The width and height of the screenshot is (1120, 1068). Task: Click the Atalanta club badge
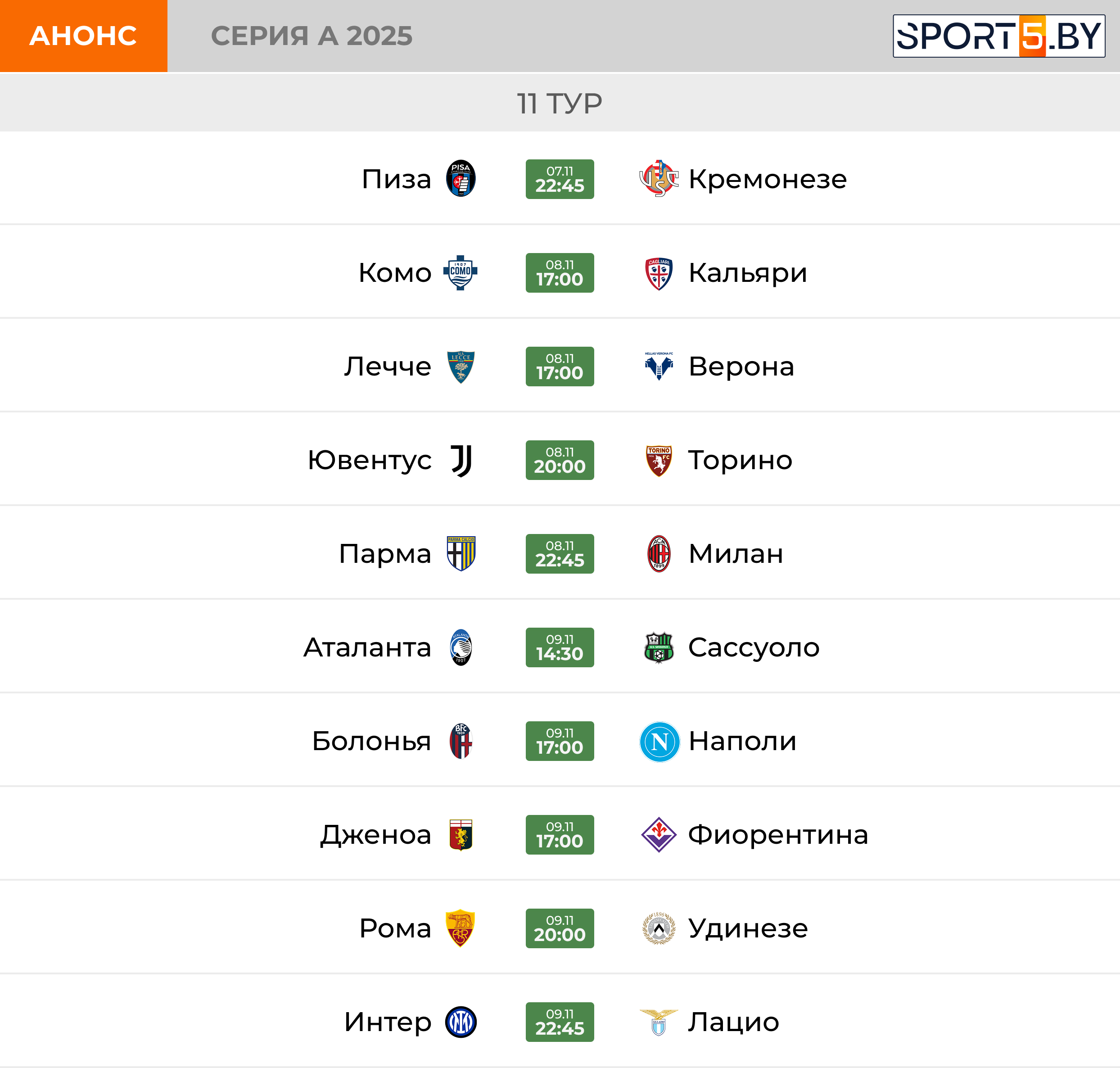click(x=461, y=647)
